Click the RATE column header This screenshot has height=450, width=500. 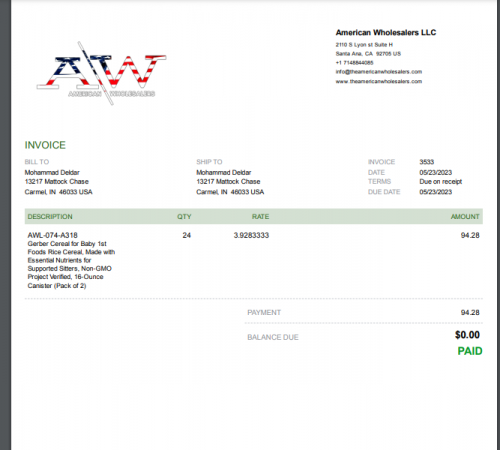click(x=260, y=217)
